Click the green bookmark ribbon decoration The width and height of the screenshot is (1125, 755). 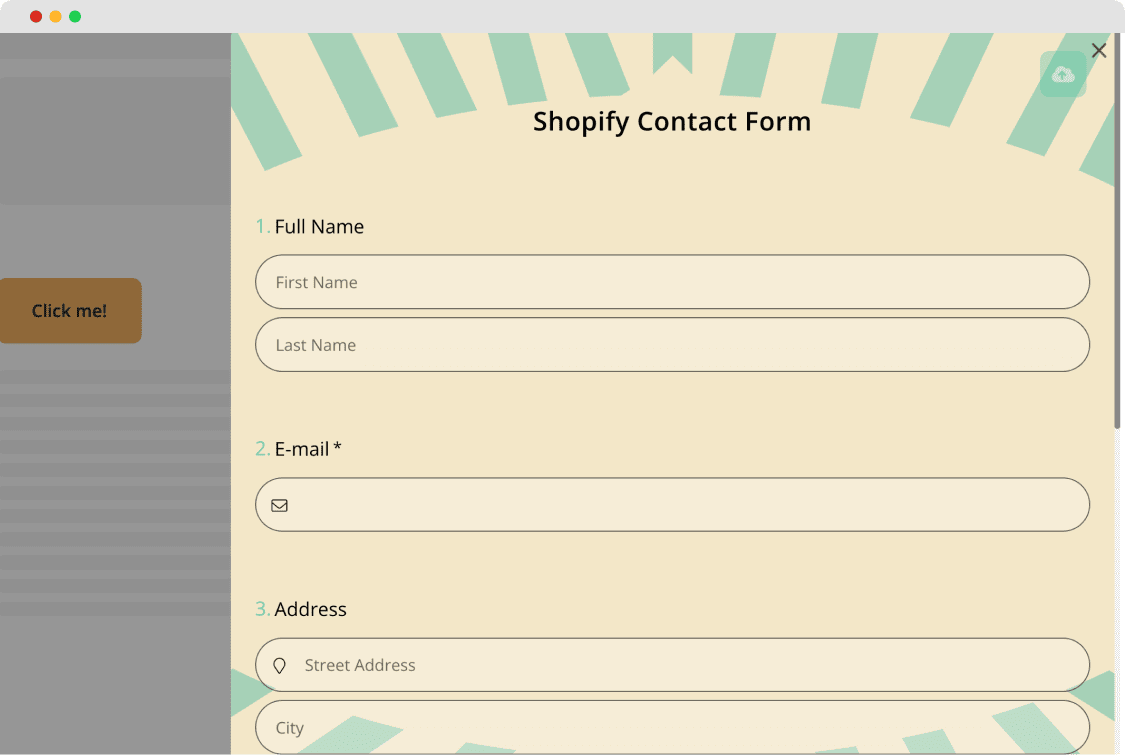point(672,53)
